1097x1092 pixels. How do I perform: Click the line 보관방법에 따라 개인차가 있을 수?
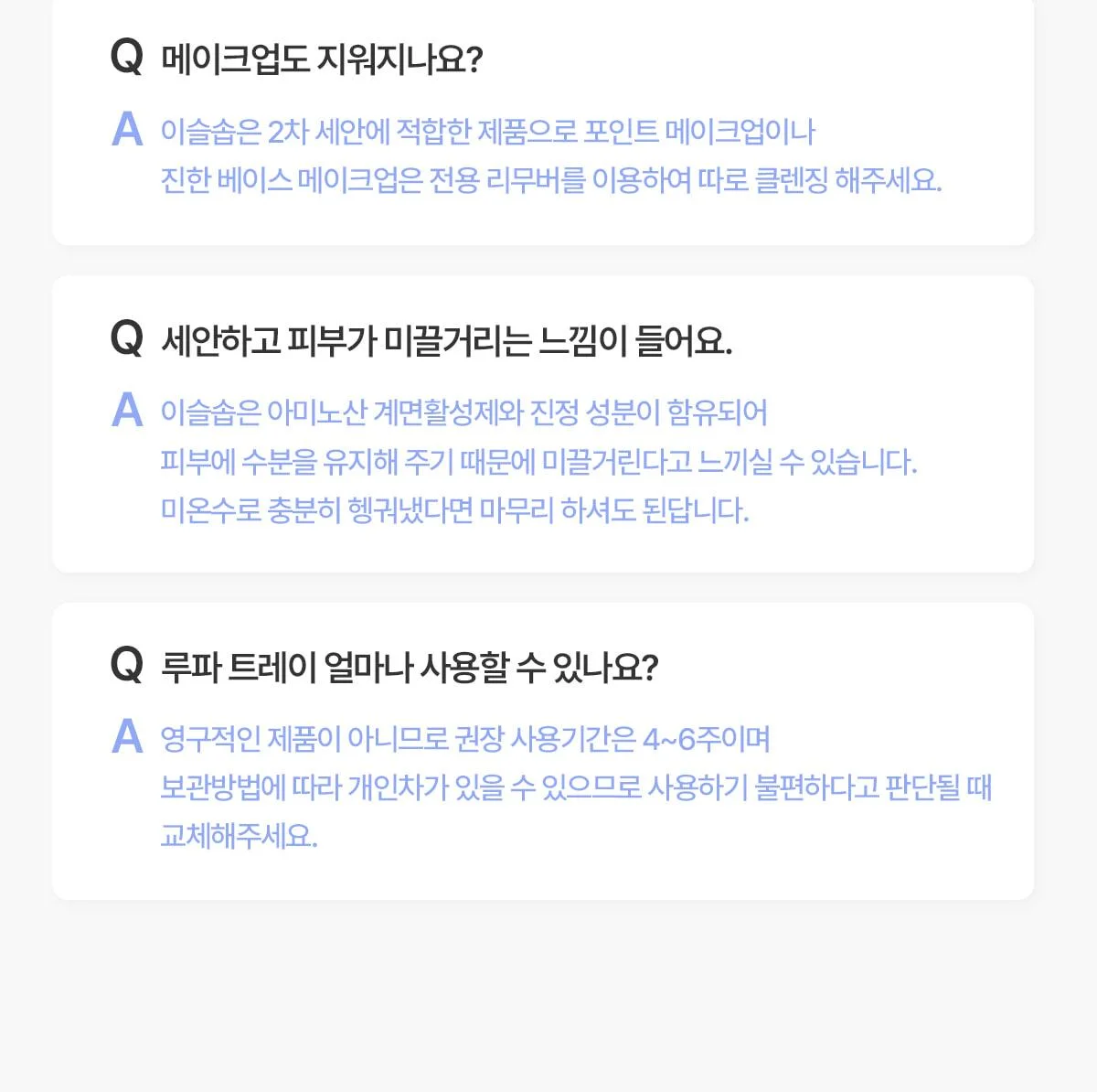(576, 787)
